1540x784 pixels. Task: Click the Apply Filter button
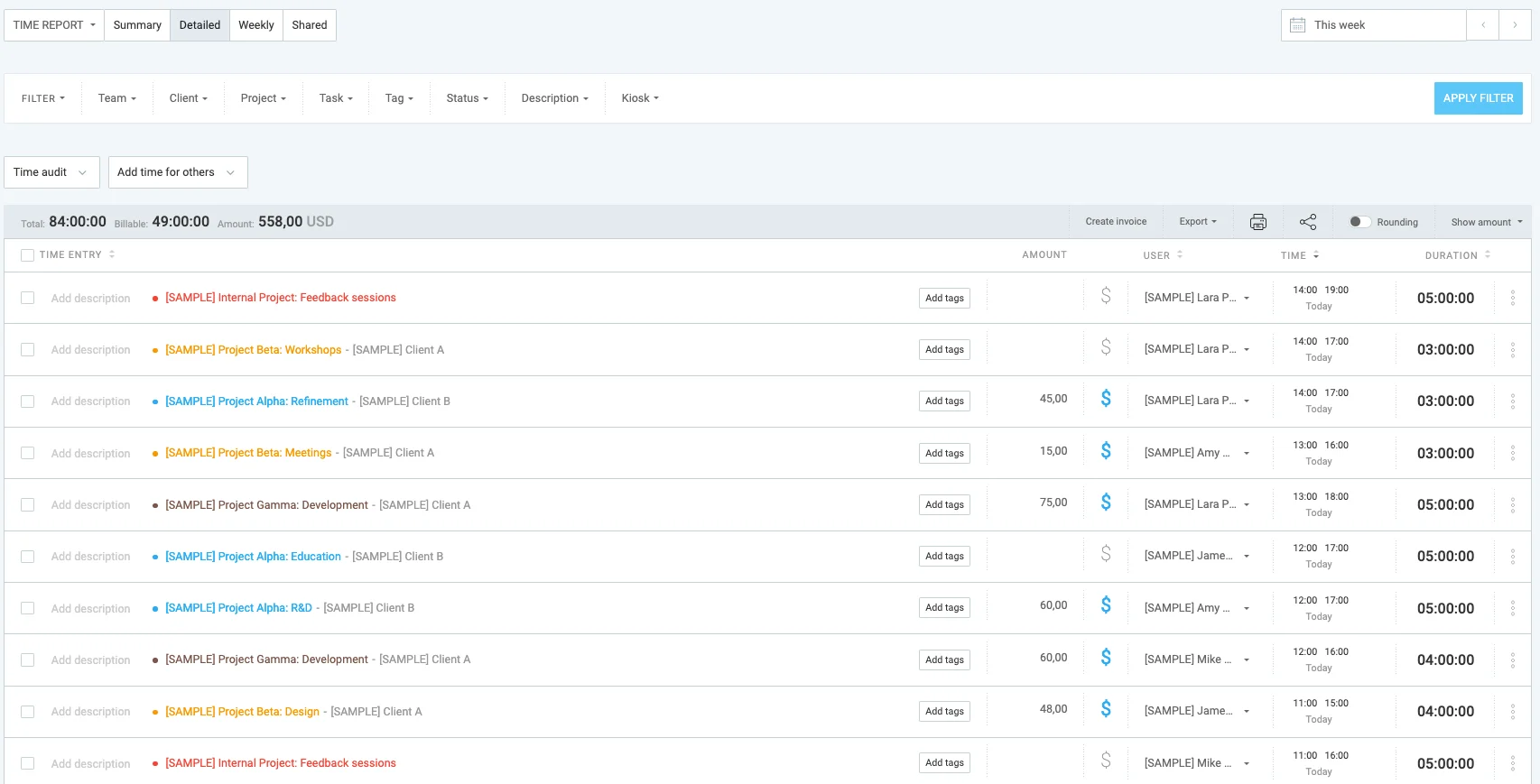point(1478,98)
